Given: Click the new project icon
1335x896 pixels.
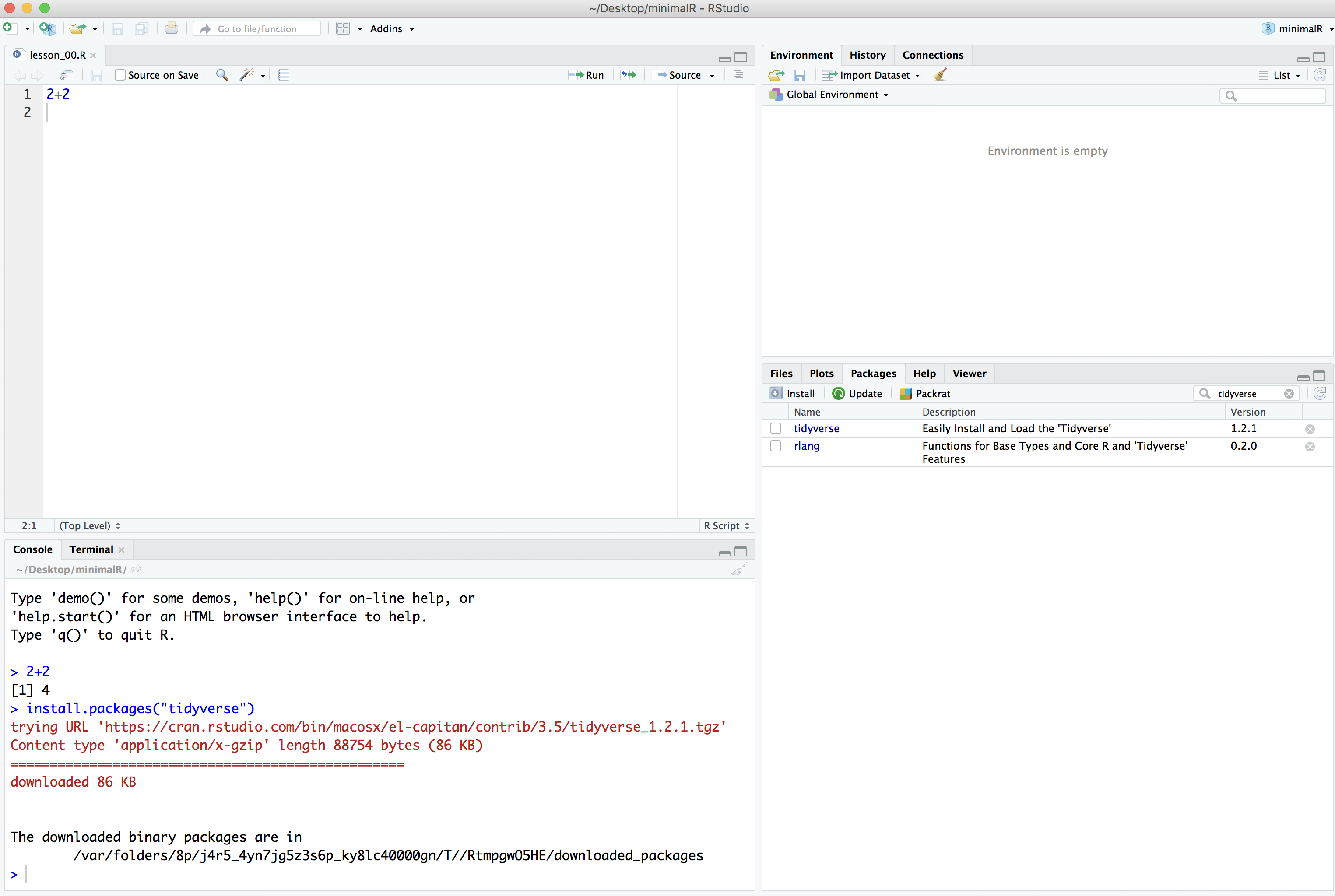Looking at the screenshot, I should [x=47, y=28].
